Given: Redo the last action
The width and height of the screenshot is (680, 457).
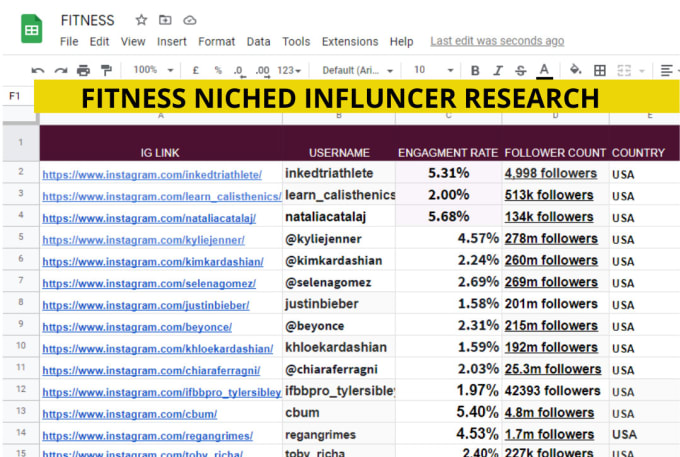Looking at the screenshot, I should 61,70.
